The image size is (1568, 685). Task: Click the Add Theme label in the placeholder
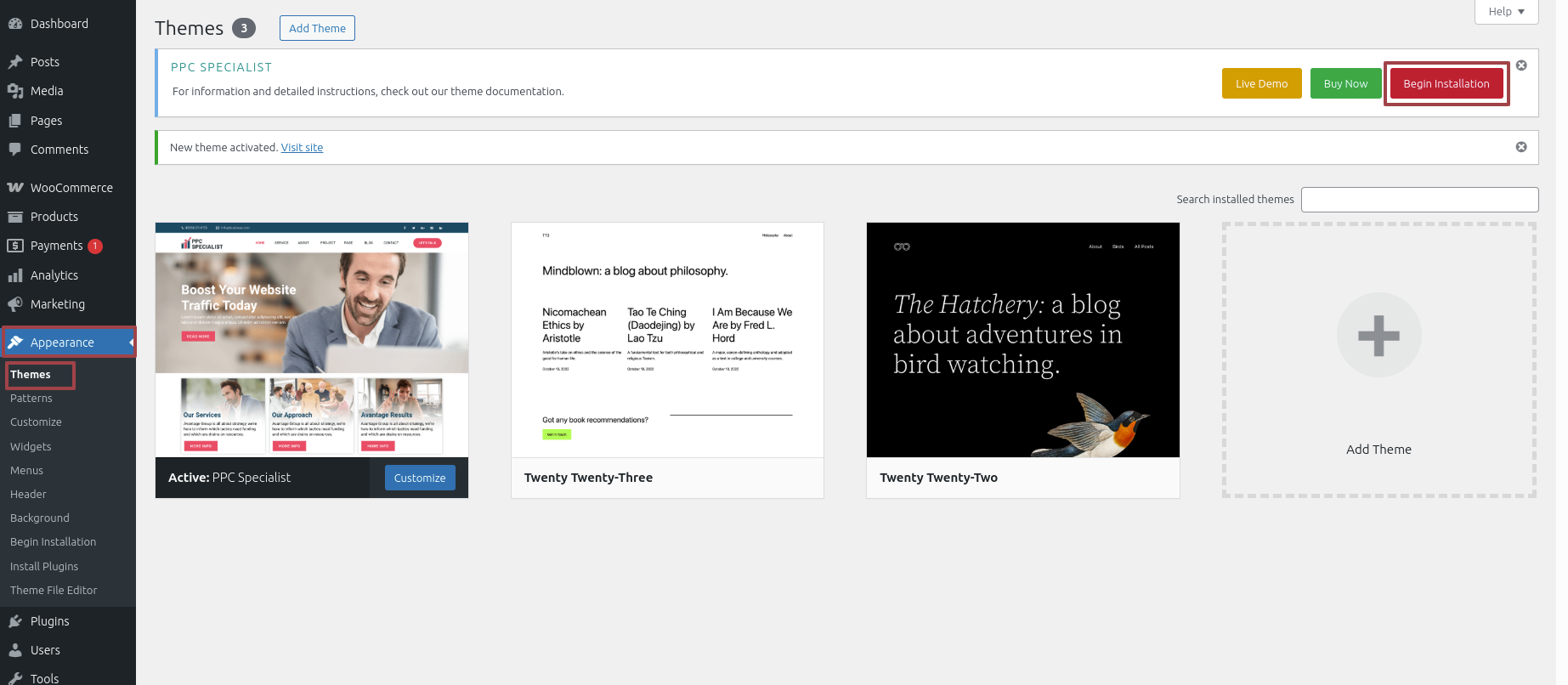click(1378, 450)
